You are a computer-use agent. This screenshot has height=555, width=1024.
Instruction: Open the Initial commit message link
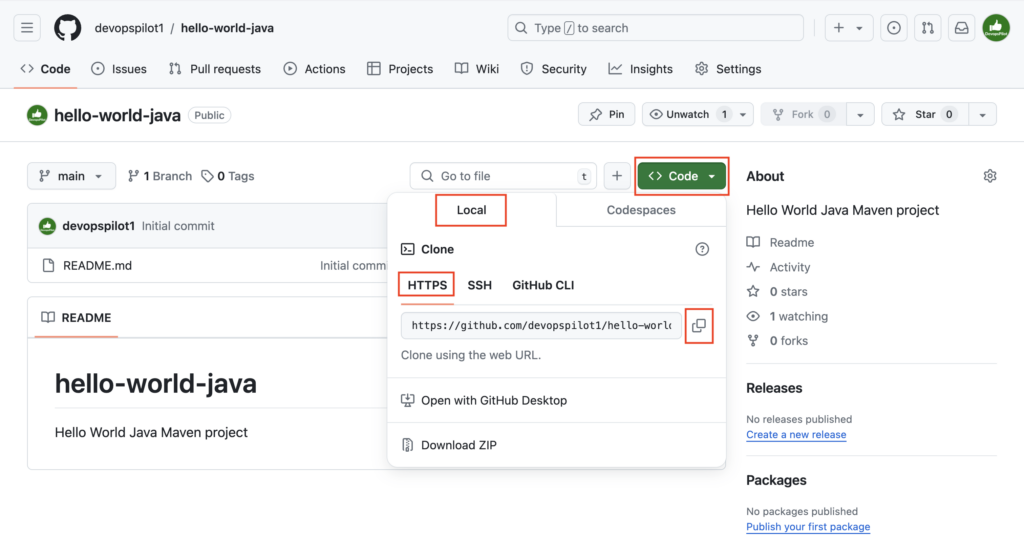178,226
